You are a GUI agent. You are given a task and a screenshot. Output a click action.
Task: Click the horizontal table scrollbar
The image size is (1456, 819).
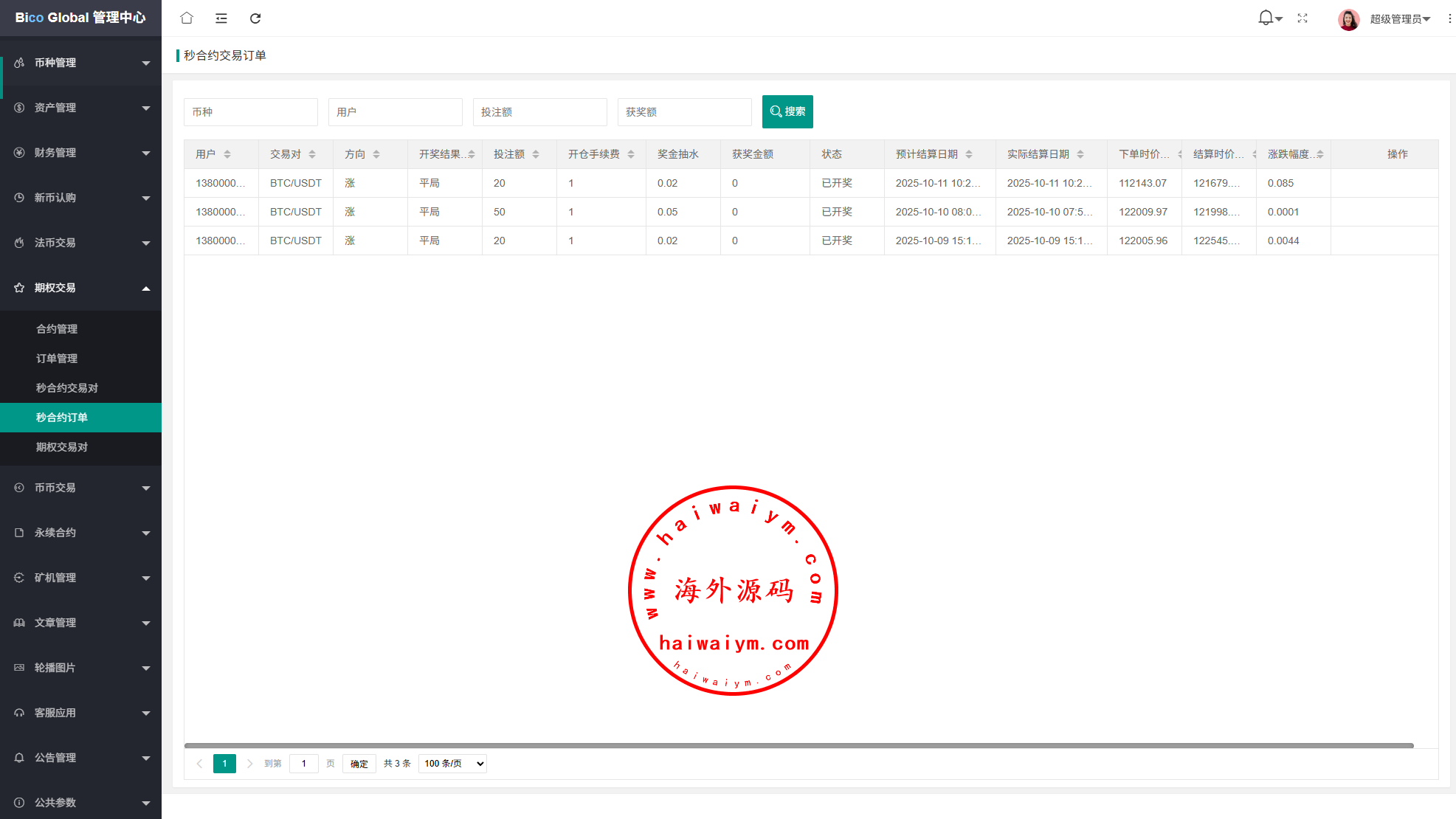[798, 745]
